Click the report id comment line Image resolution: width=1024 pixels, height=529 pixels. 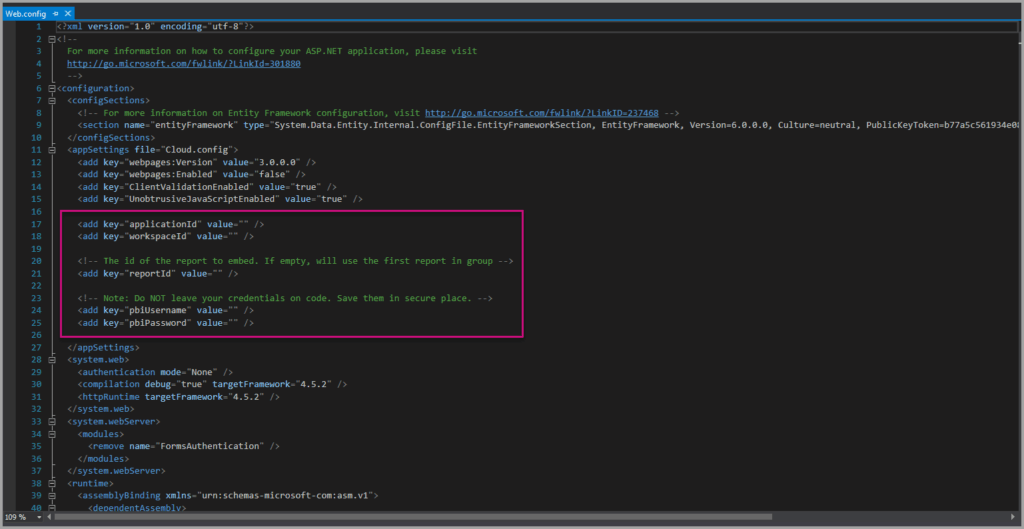pyautogui.click(x=295, y=261)
